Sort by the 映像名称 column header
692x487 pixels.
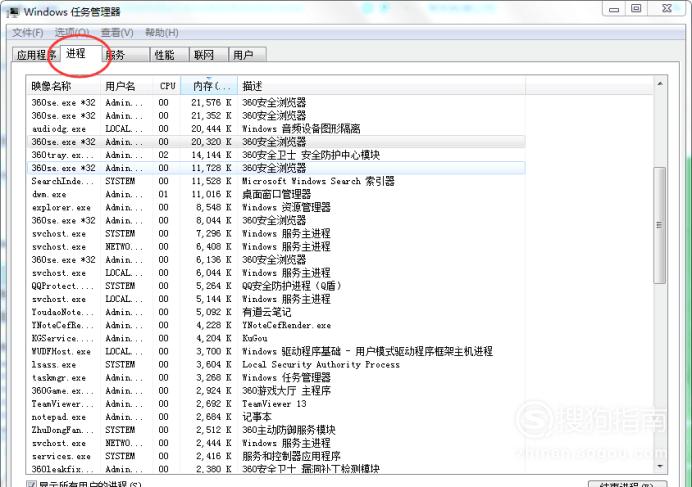[64, 86]
